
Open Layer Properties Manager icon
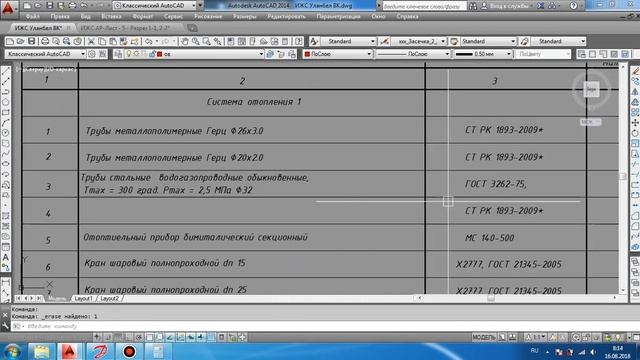(118, 54)
